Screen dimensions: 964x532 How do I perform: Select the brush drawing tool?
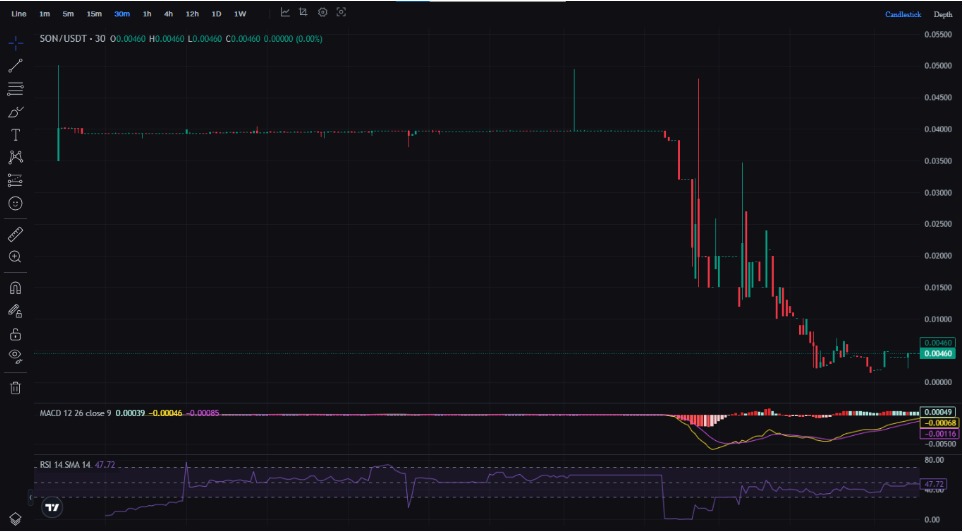point(15,112)
